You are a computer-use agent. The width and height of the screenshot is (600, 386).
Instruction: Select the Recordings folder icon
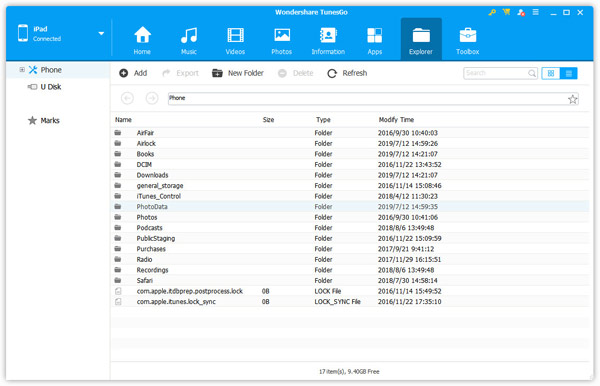point(118,270)
